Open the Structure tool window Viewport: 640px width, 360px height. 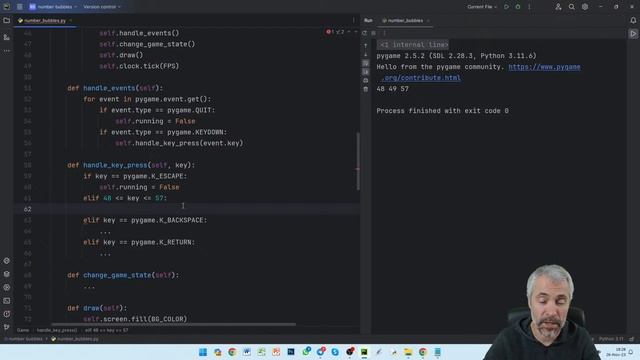(7, 37)
